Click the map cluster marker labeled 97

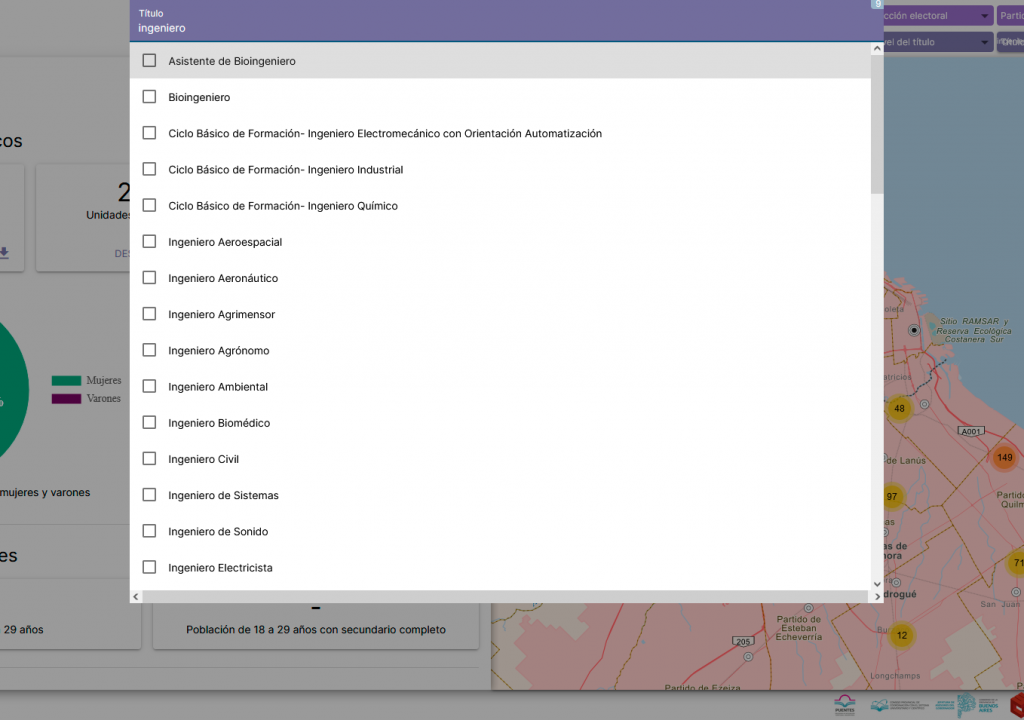click(891, 496)
